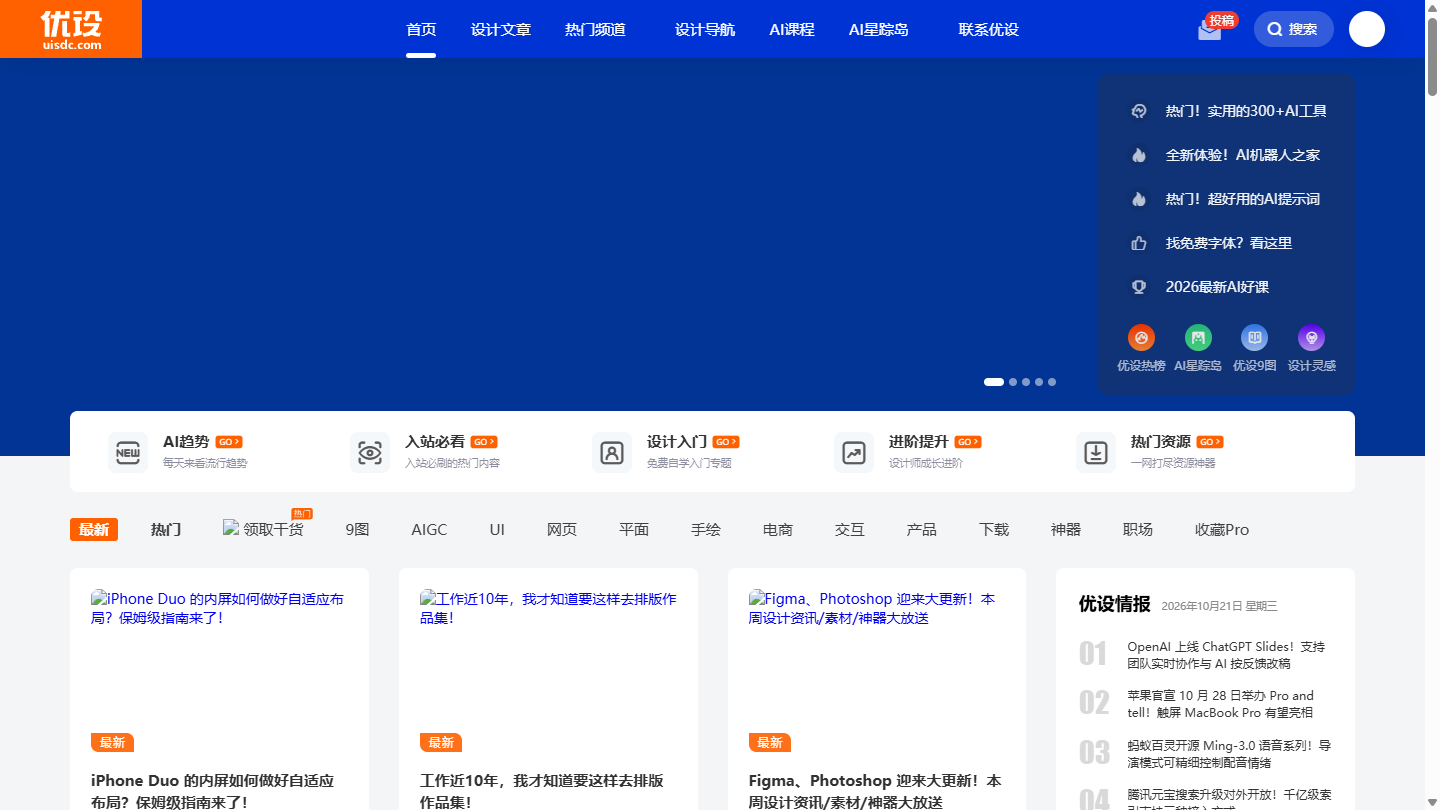Click the GO badge beside 热门资源
This screenshot has height=810, width=1440.
(1210, 442)
